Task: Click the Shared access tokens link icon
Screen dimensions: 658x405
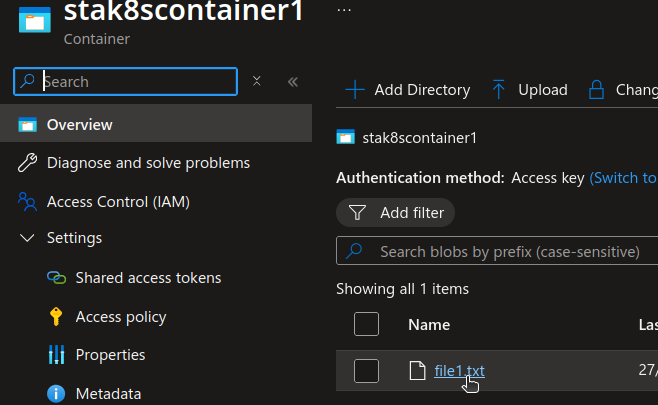Action: 56,277
